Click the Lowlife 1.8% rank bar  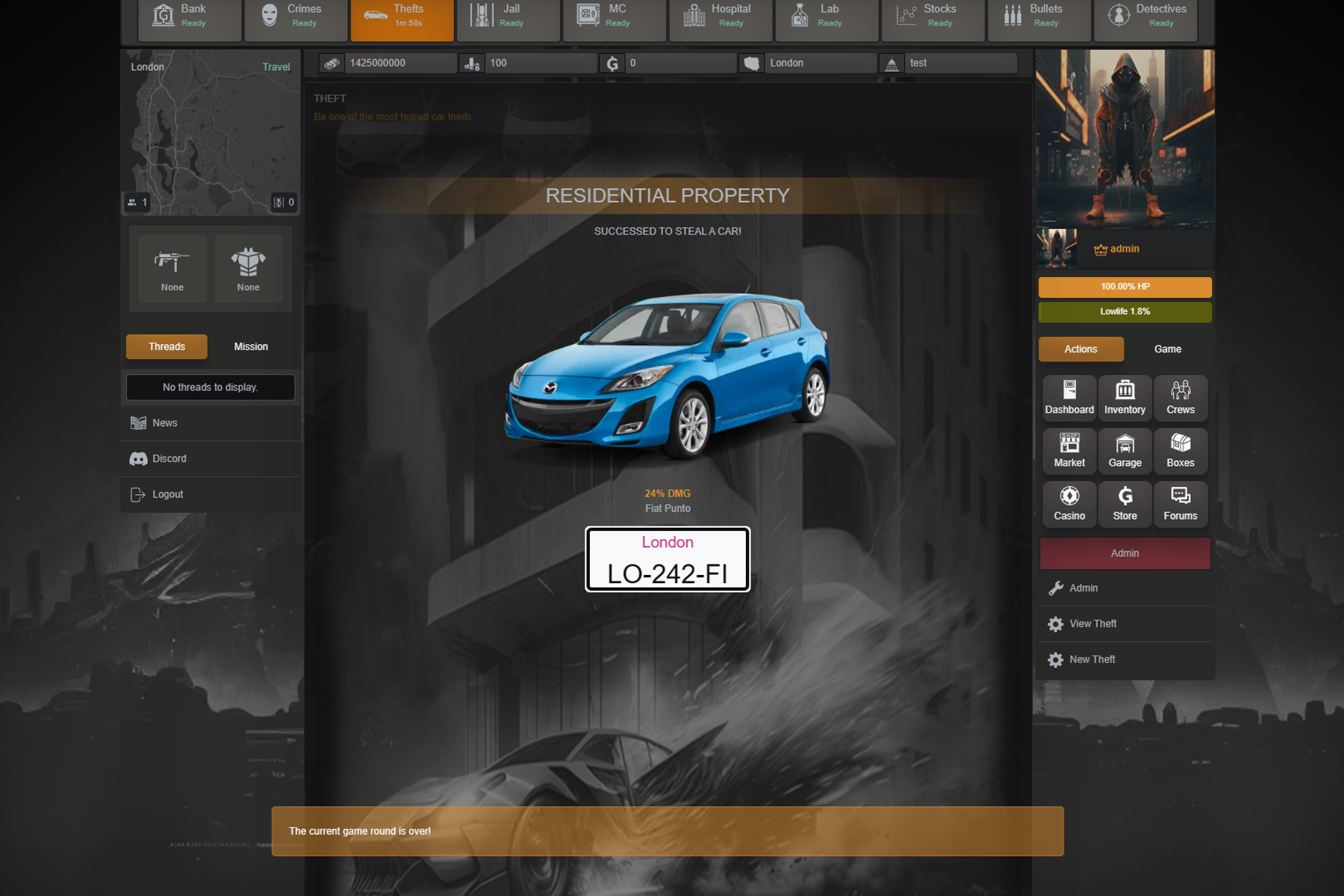point(1124,311)
